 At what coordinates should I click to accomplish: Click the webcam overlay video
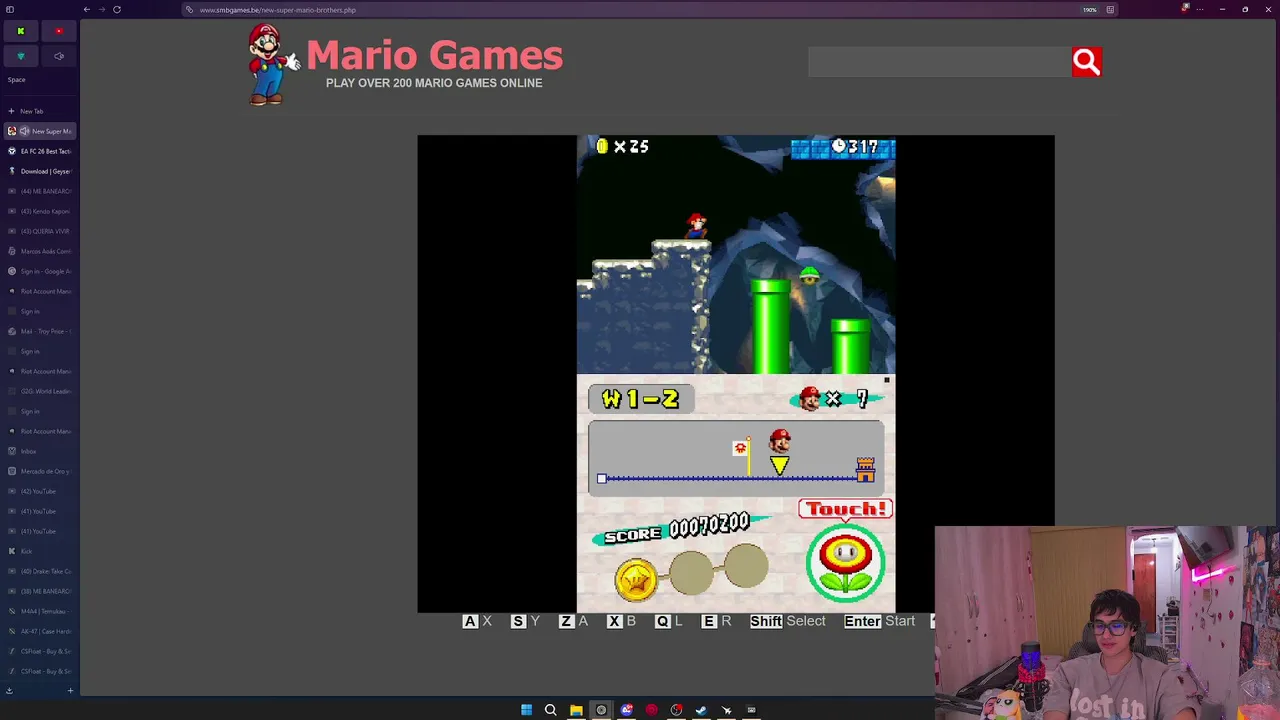point(1107,623)
